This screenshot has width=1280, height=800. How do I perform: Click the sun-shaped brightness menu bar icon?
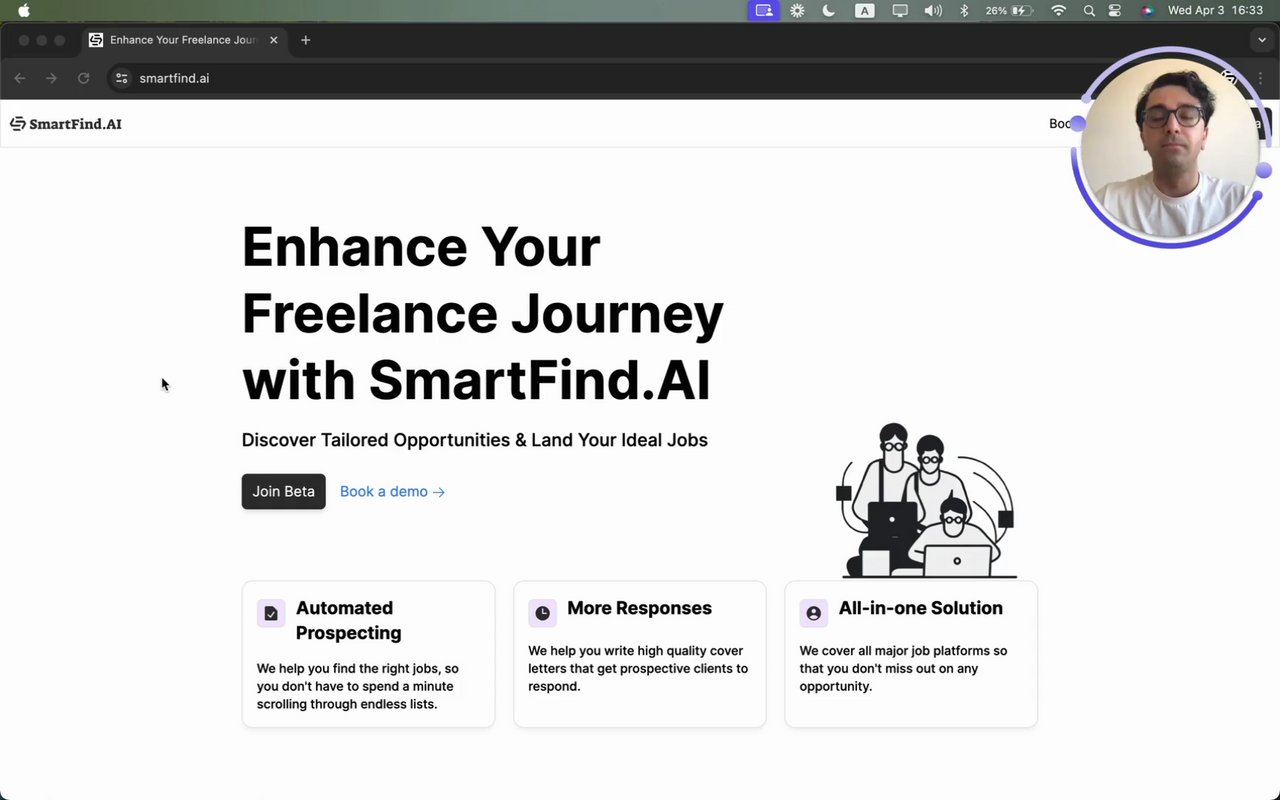(797, 11)
